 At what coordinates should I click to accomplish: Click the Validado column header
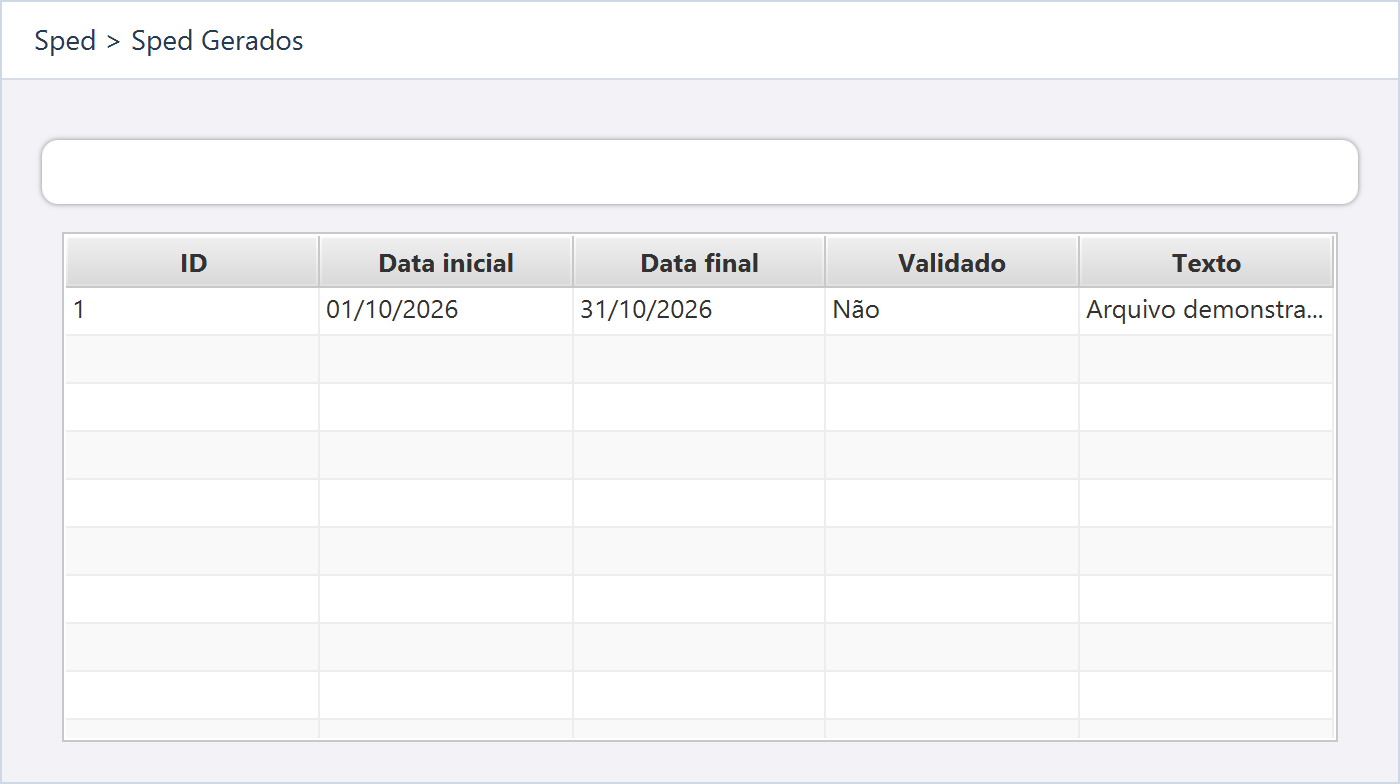(x=952, y=263)
